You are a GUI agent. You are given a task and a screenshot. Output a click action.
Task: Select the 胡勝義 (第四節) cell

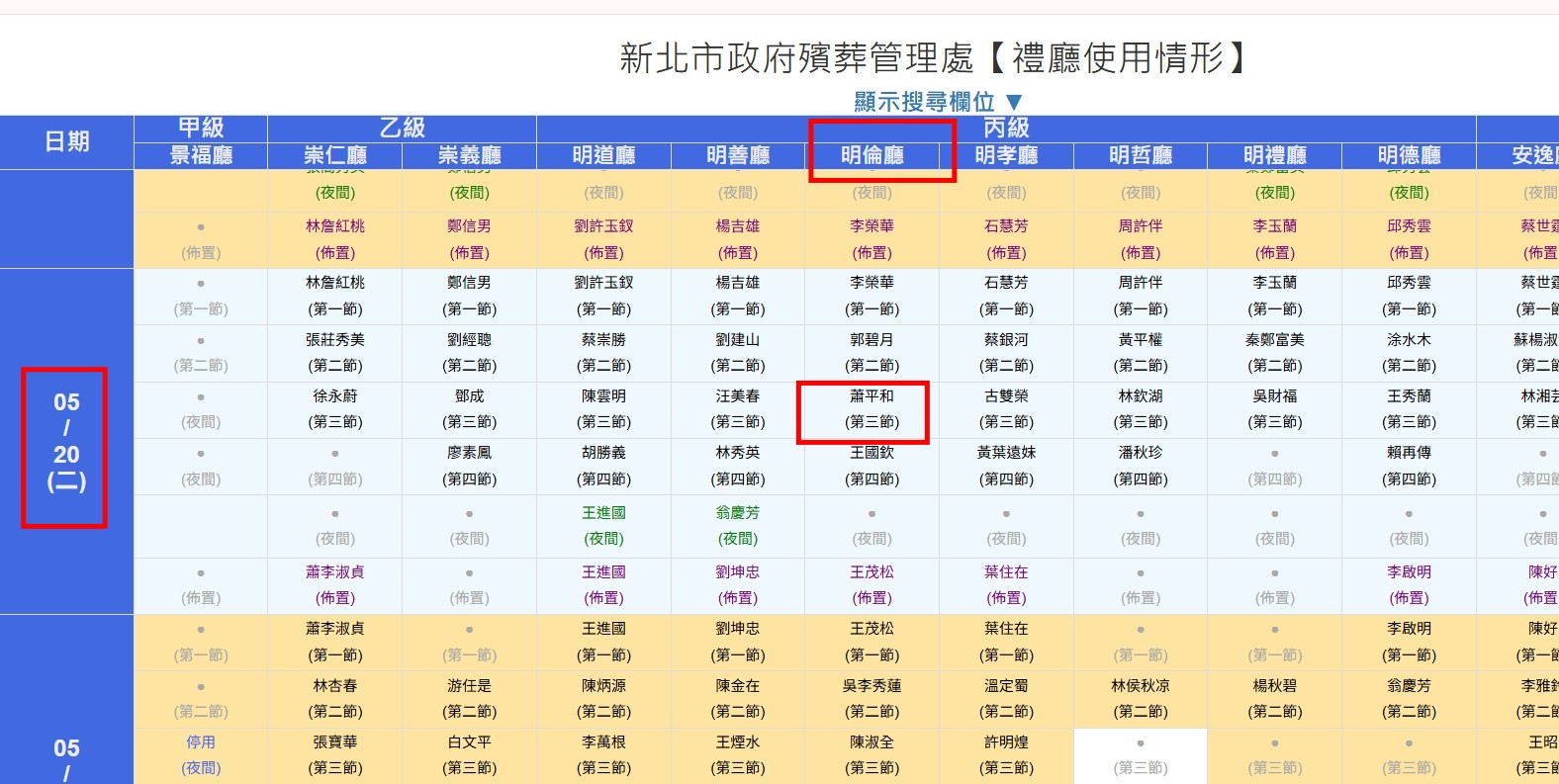tap(603, 466)
